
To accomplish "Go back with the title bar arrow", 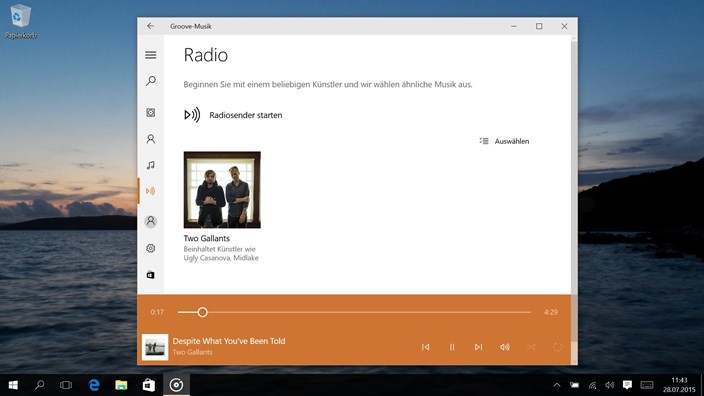I will coord(150,26).
